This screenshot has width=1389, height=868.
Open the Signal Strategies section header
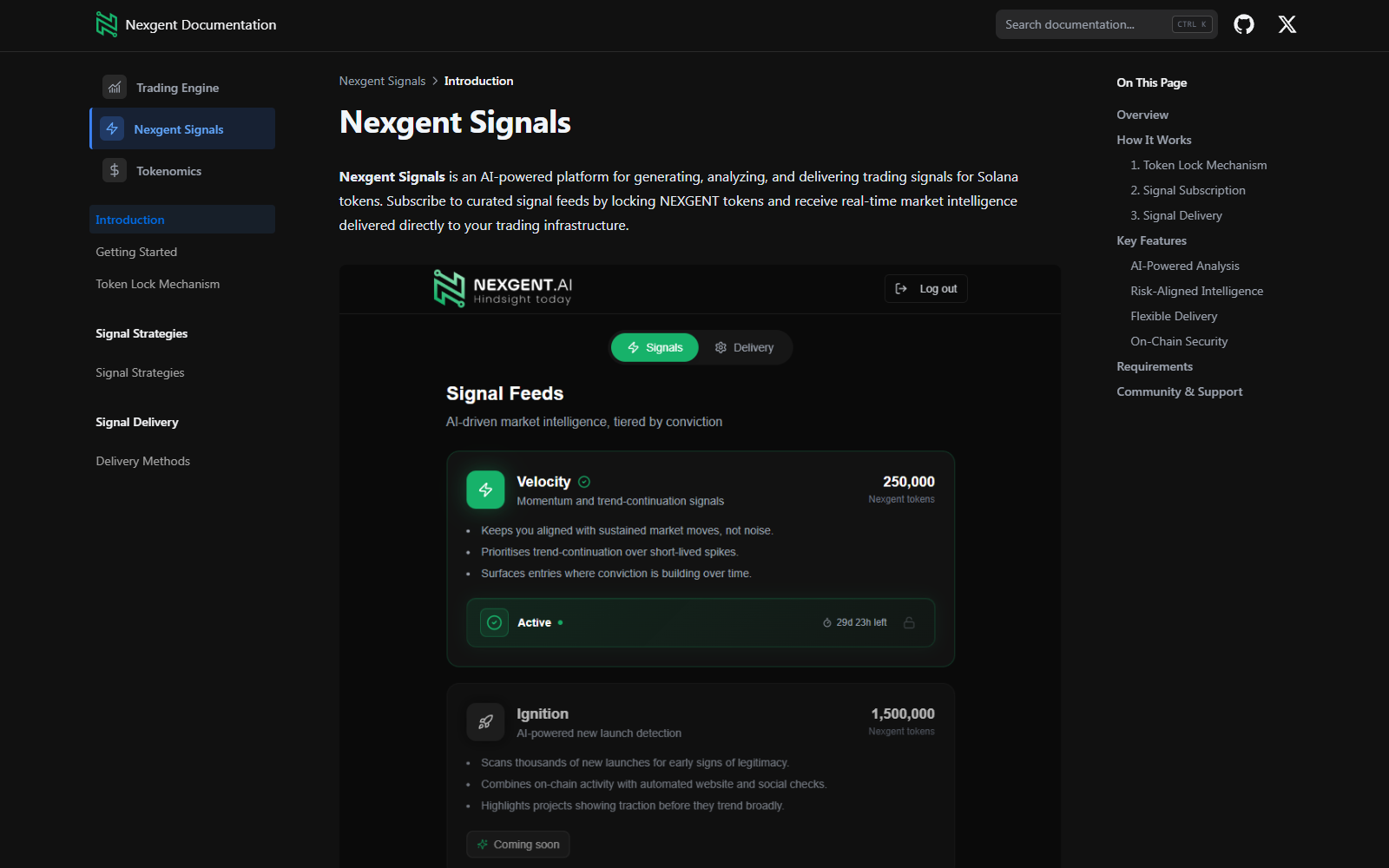pyautogui.click(x=141, y=333)
